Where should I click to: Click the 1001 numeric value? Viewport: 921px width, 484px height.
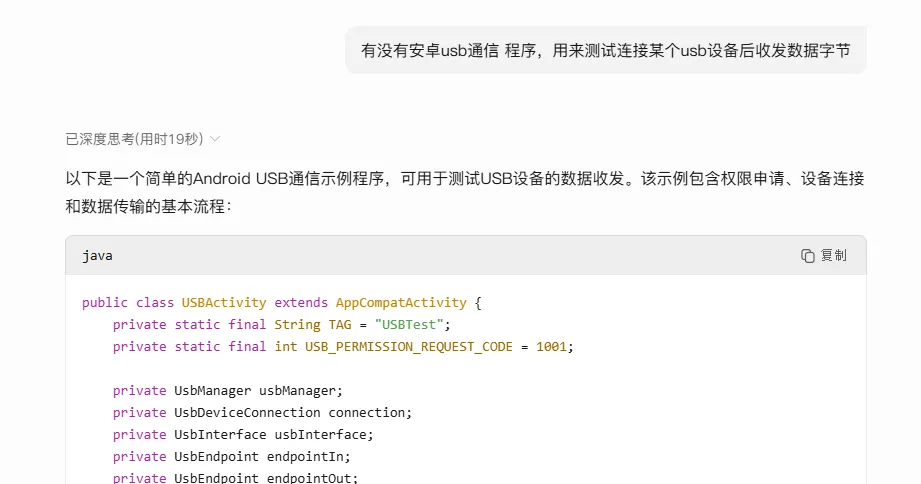(x=551, y=347)
